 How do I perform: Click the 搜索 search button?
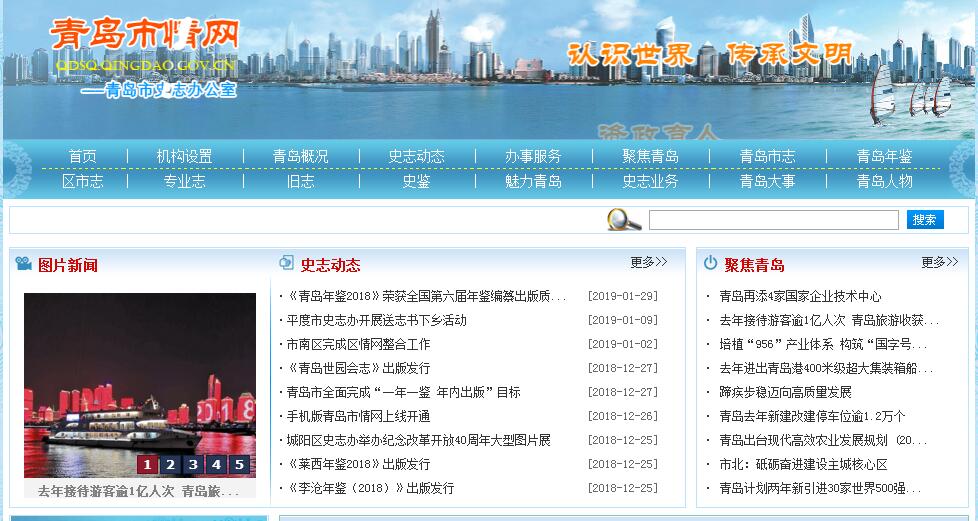(925, 220)
